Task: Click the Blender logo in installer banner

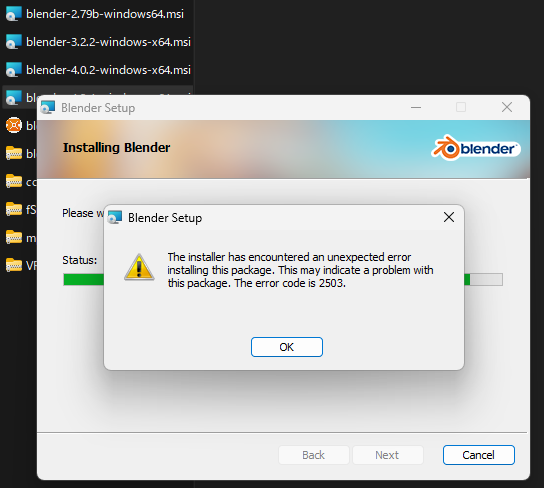Action: click(476, 148)
